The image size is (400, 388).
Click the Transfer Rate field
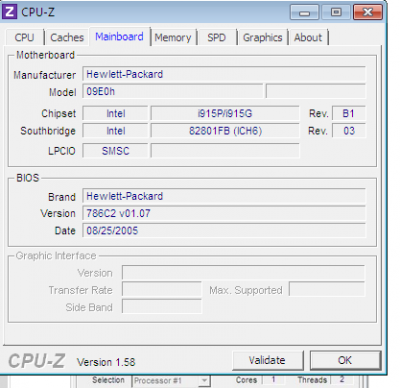162,289
